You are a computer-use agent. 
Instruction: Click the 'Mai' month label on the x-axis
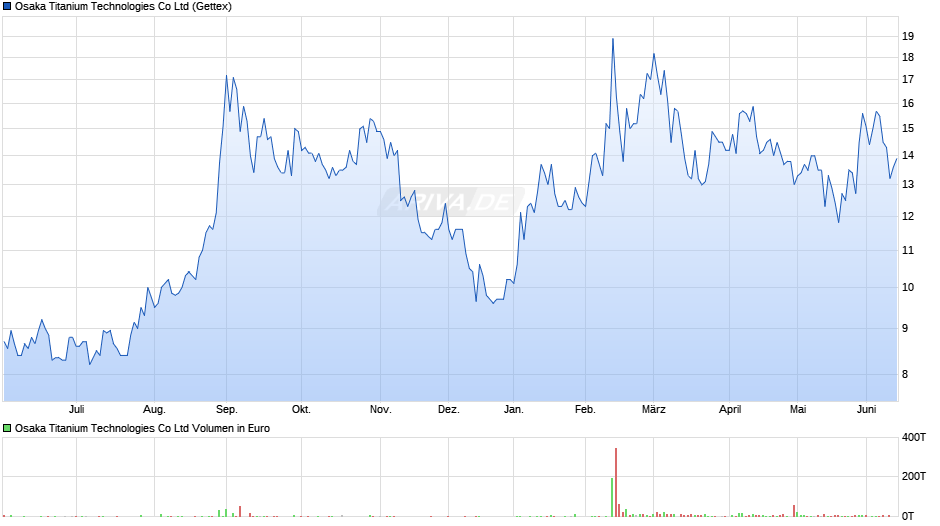pyautogui.click(x=797, y=409)
